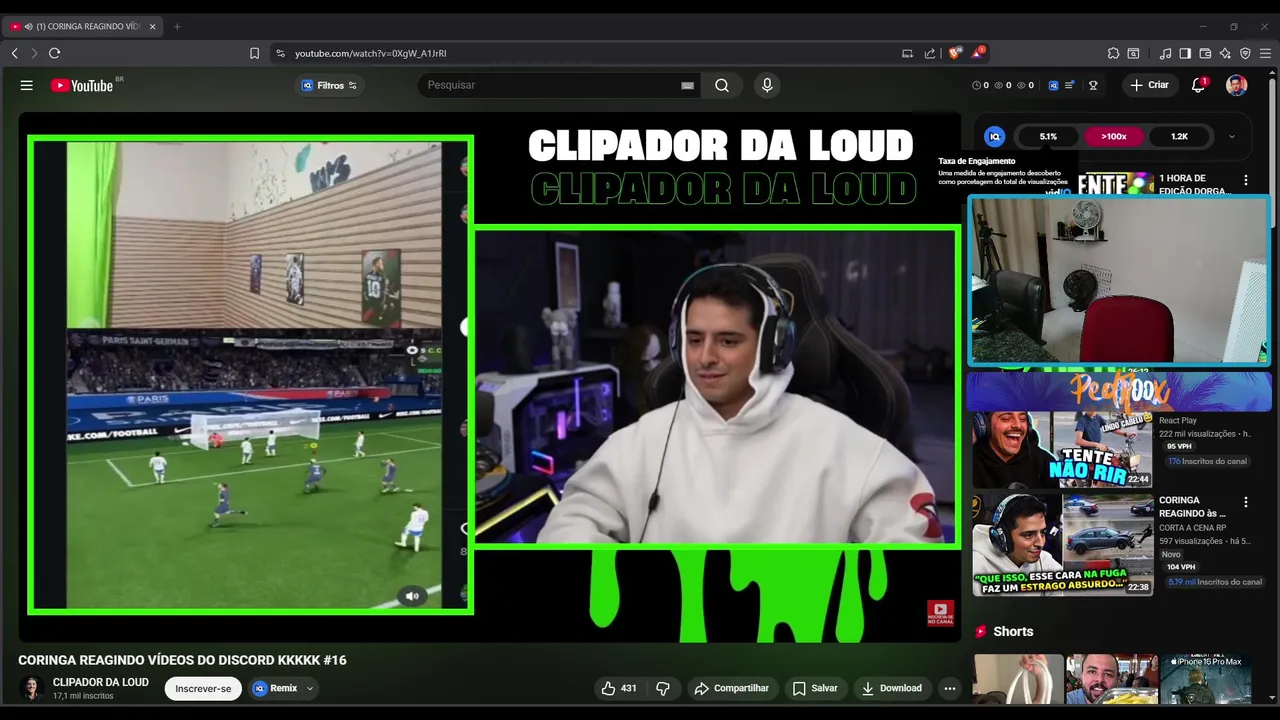Open the YouTube hamburger guide menu
The image size is (1280, 720).
(x=26, y=85)
